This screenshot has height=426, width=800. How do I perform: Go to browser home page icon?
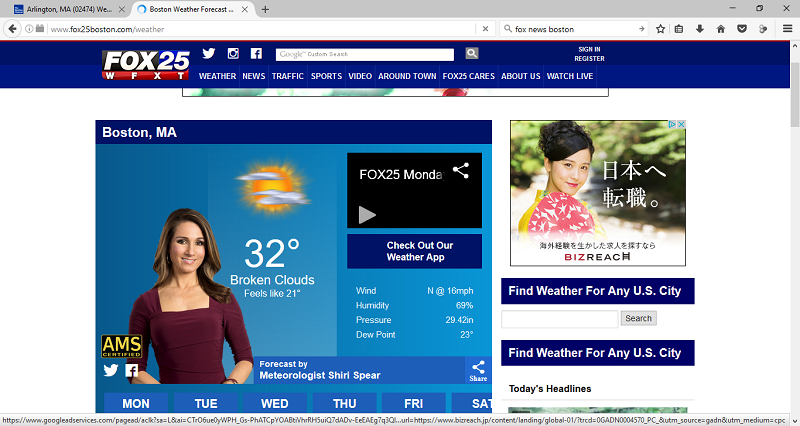pyautogui.click(x=720, y=29)
